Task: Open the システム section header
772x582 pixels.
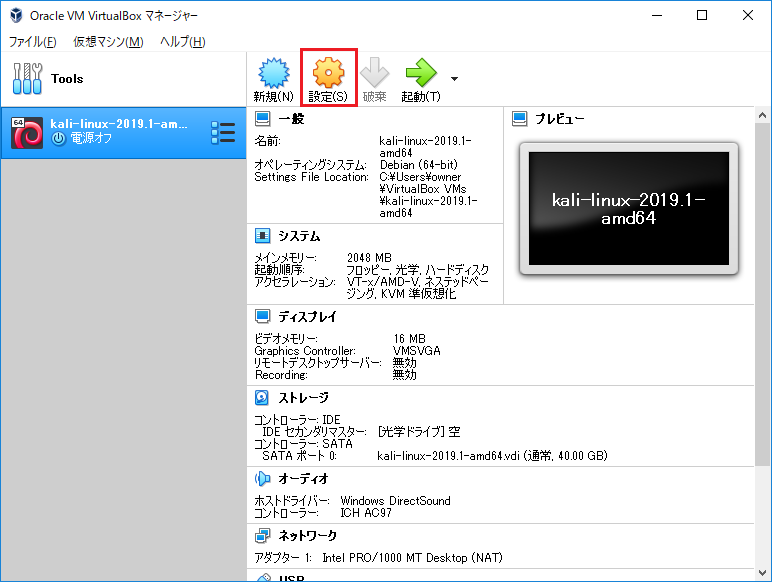Action: tap(299, 236)
